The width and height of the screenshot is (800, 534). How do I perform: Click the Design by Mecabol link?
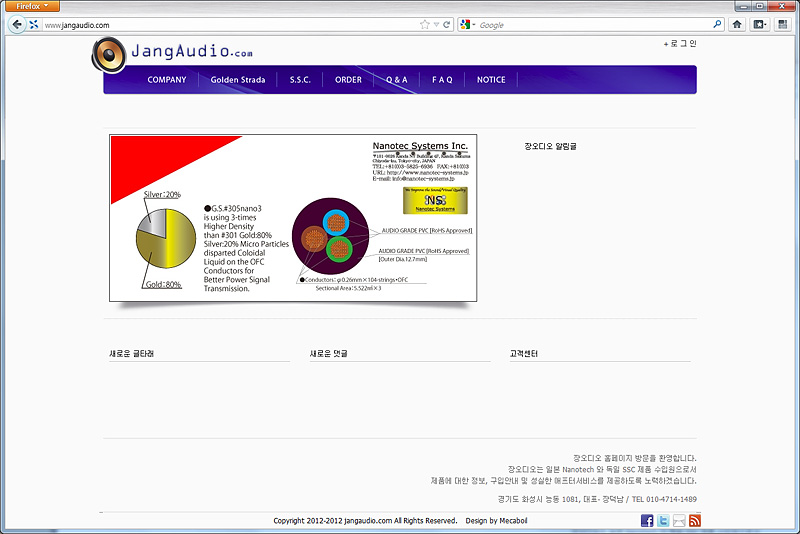click(x=496, y=521)
